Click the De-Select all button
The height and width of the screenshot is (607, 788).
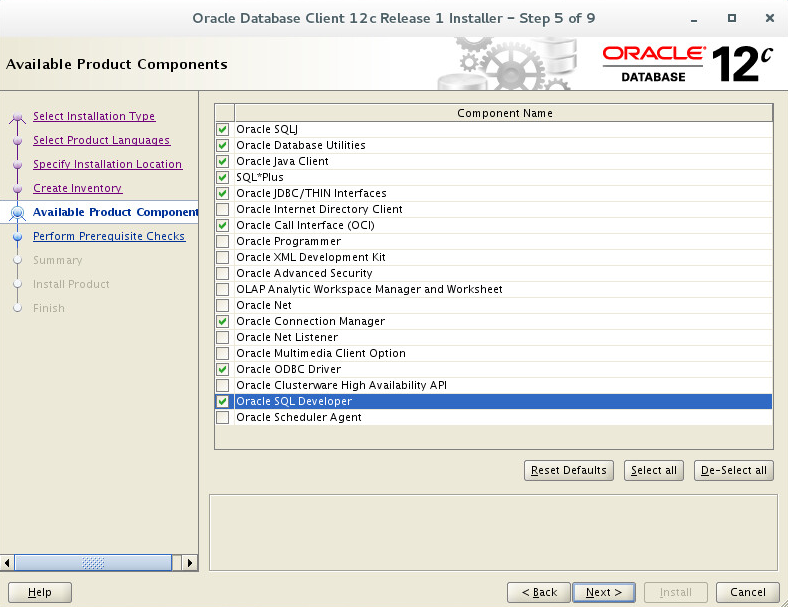pyautogui.click(x=733, y=470)
